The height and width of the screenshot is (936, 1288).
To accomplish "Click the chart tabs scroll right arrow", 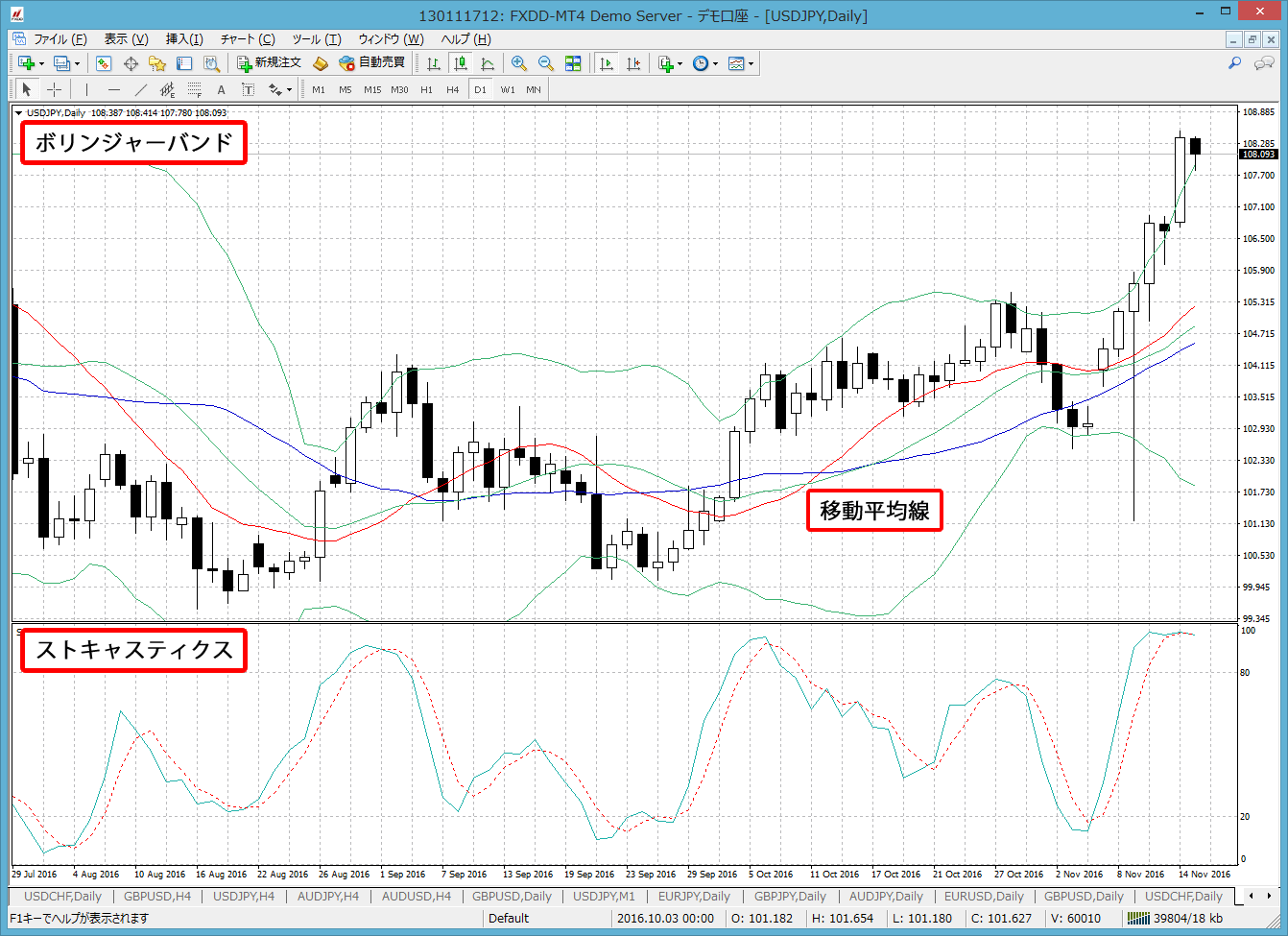I will click(1267, 897).
